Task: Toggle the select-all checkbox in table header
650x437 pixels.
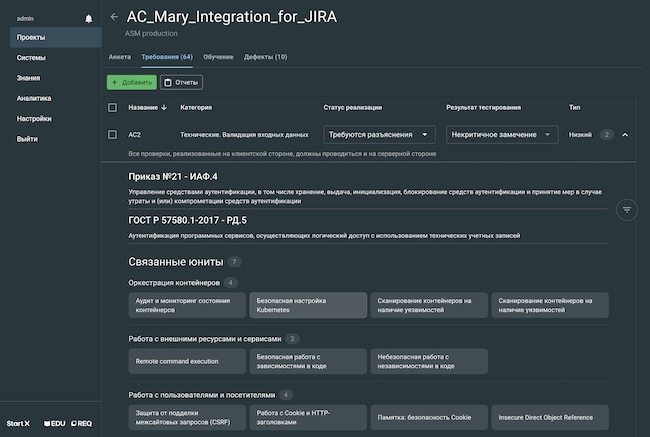Action: coord(112,107)
